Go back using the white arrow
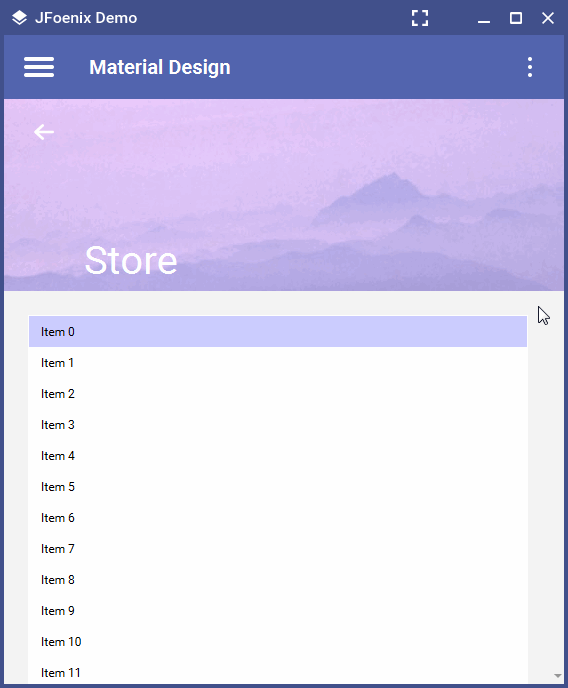This screenshot has width=568, height=688. pyautogui.click(x=44, y=132)
